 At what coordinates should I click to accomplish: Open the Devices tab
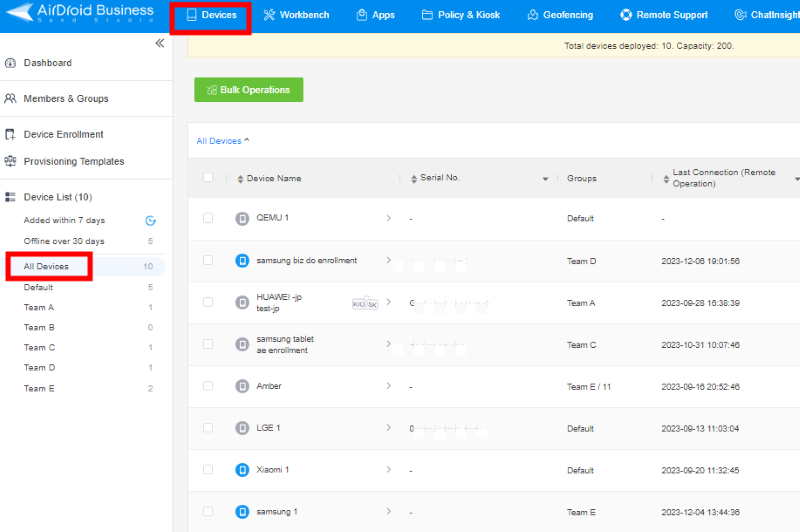tap(211, 15)
